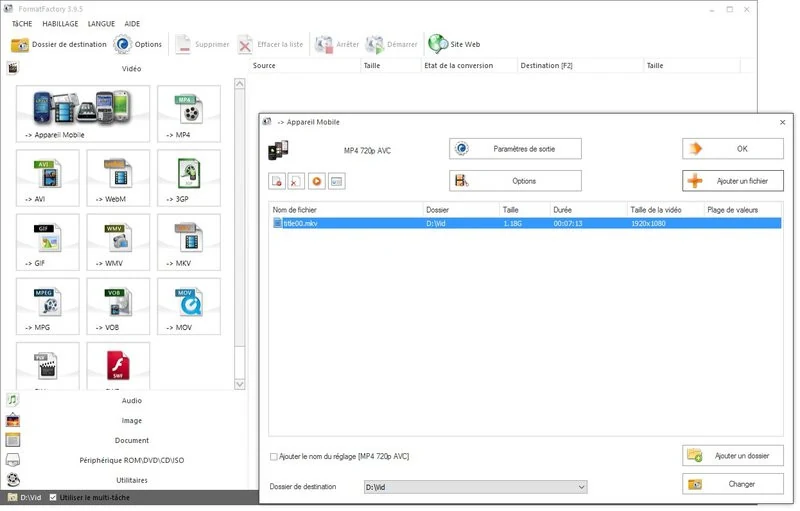Close the Appareil Mobile dialog
800x511 pixels.
coord(783,122)
